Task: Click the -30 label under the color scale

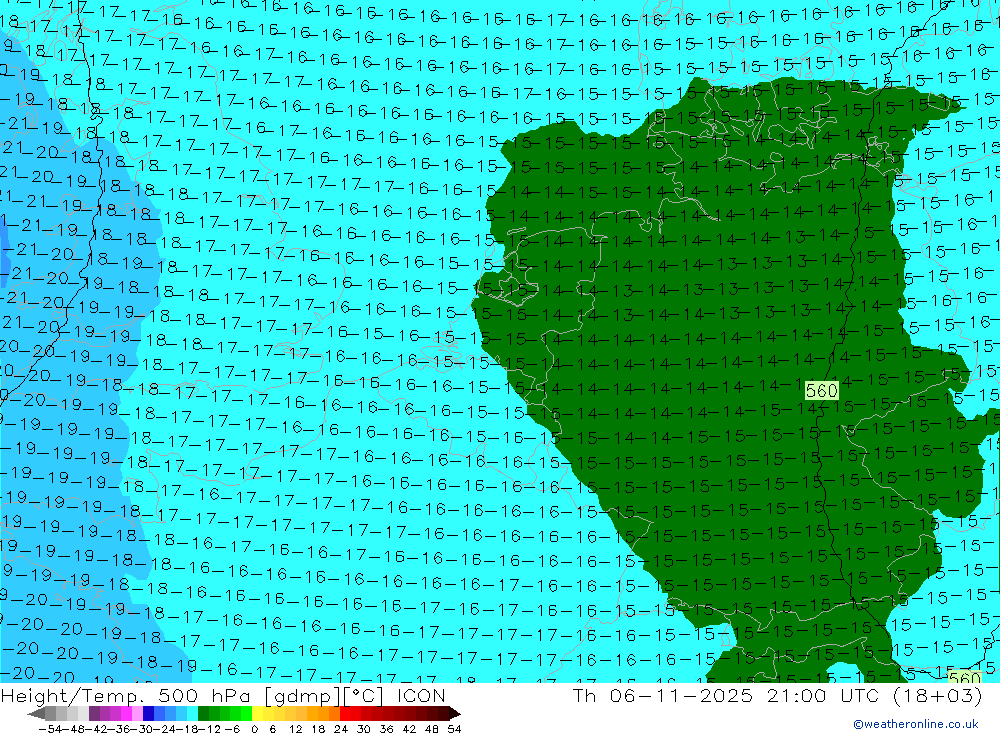Action: 143,729
